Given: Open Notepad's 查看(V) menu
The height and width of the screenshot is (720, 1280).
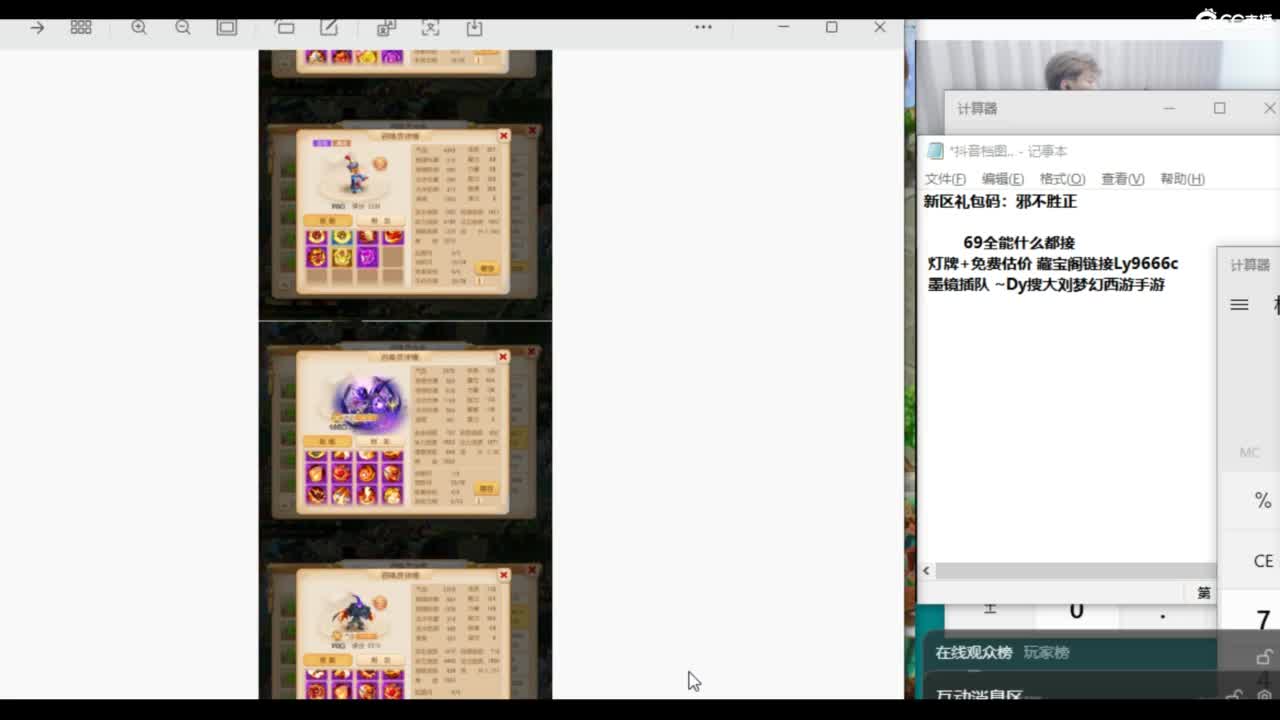Looking at the screenshot, I should coord(1122,179).
